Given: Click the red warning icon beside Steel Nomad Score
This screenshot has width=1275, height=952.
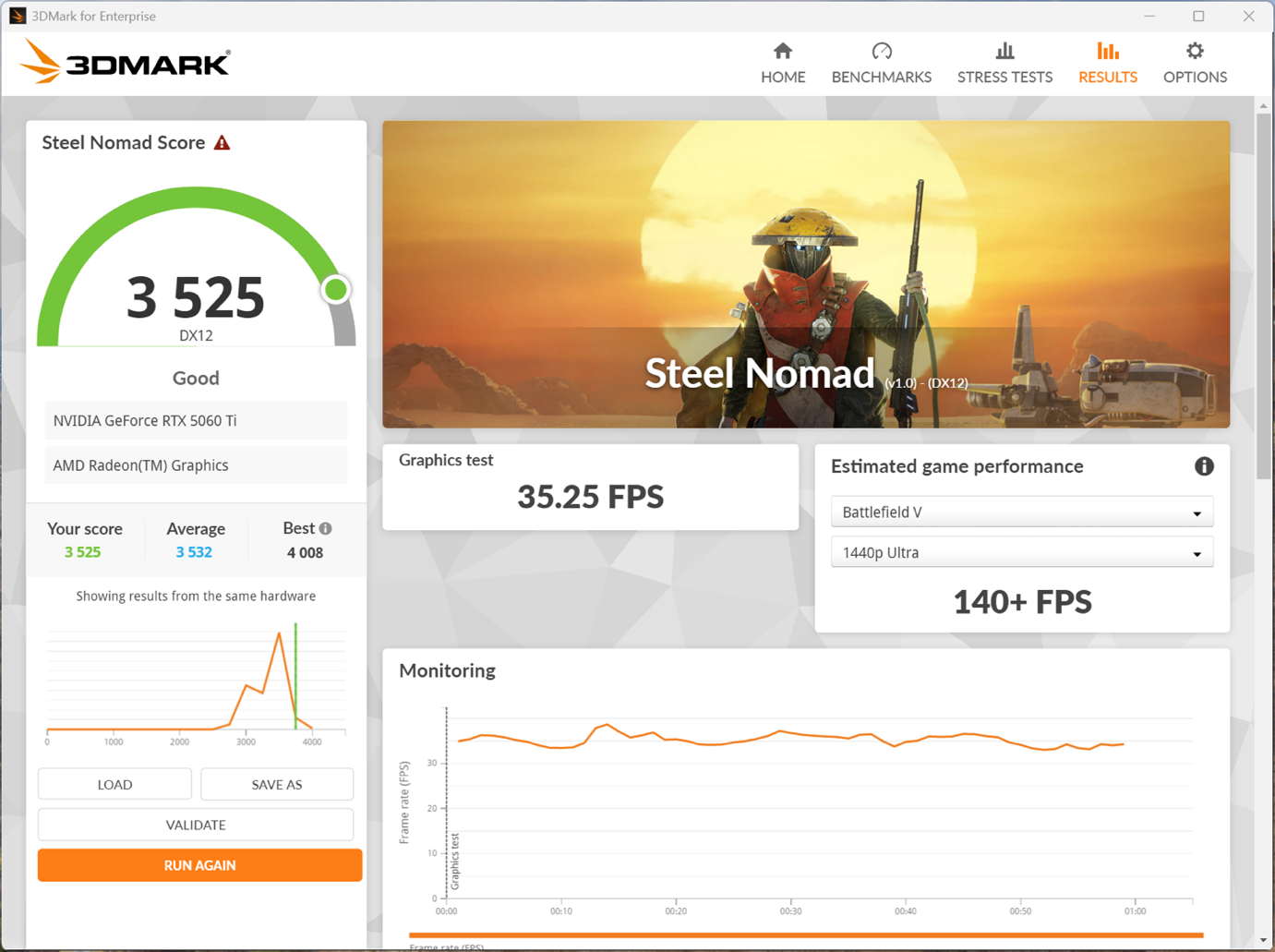Looking at the screenshot, I should [223, 142].
